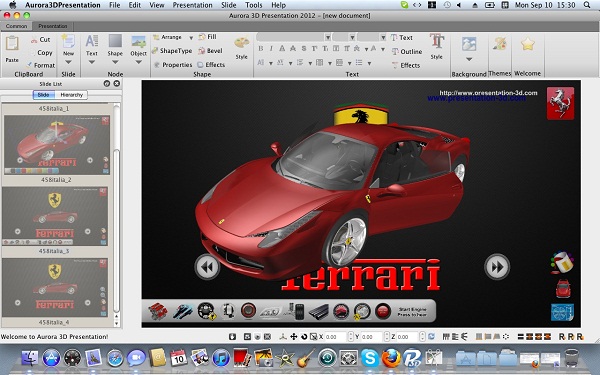Open the Presentation menu

192,5
